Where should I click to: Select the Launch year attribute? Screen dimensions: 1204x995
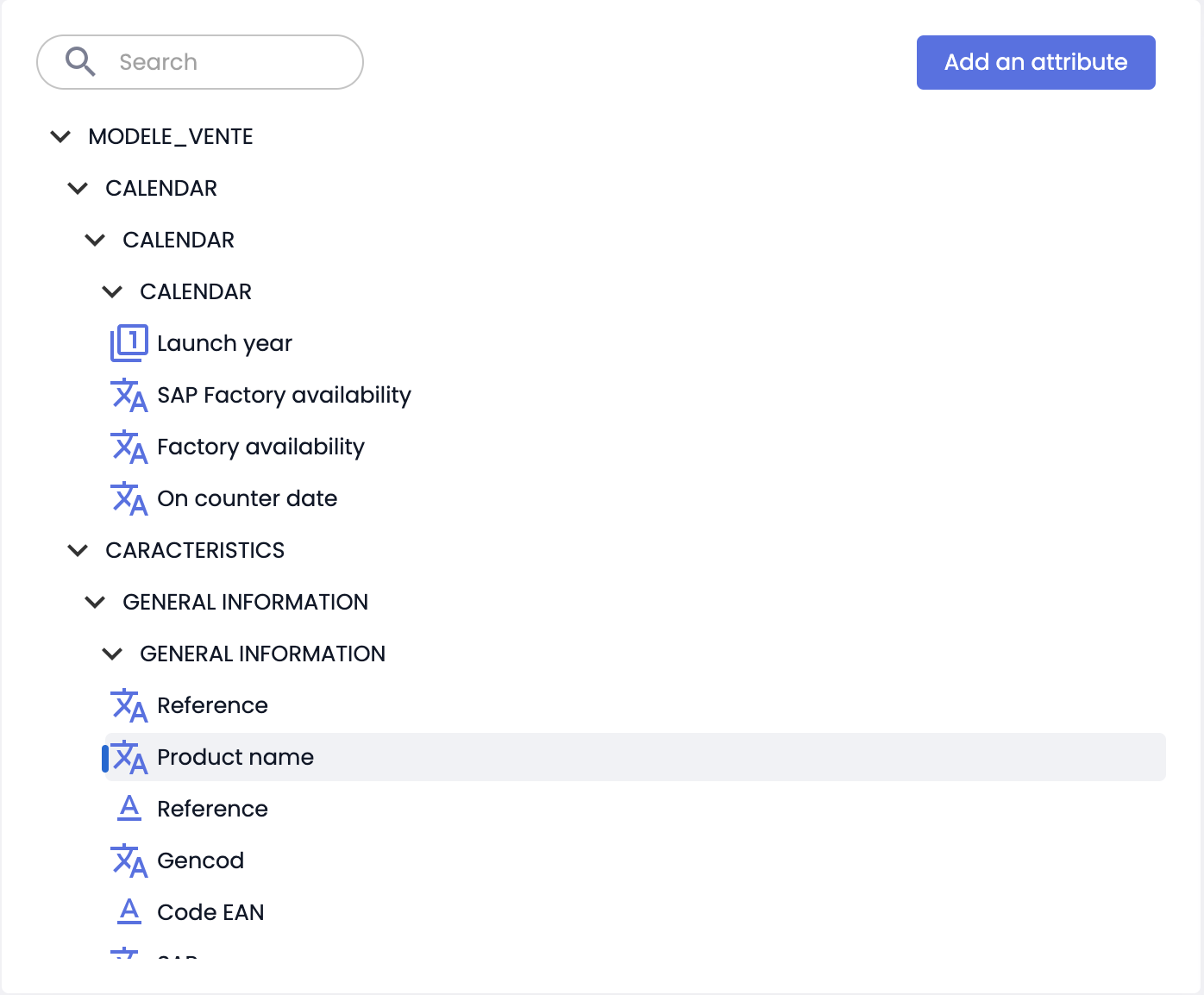click(x=224, y=343)
